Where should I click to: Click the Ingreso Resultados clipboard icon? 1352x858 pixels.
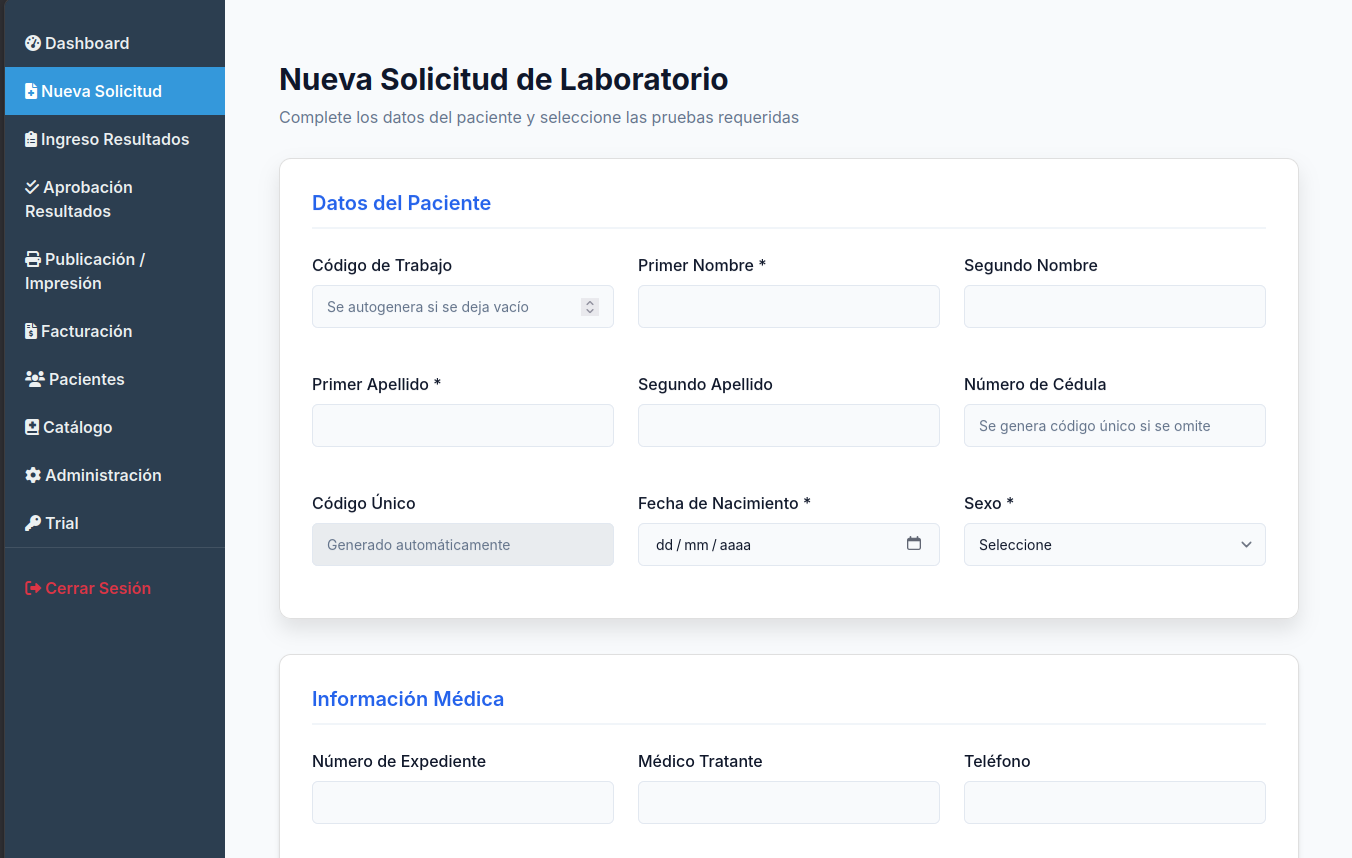point(31,139)
